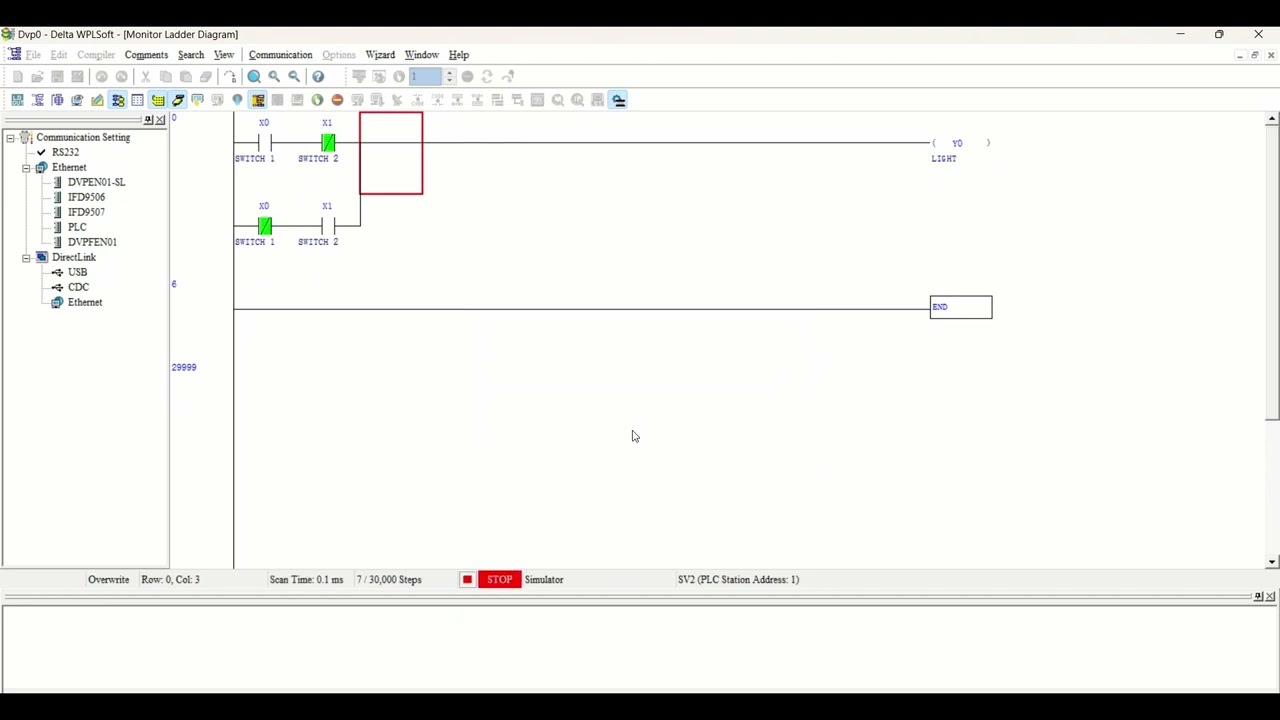
Task: Select the SFC mode icon
Action: (x=57, y=100)
